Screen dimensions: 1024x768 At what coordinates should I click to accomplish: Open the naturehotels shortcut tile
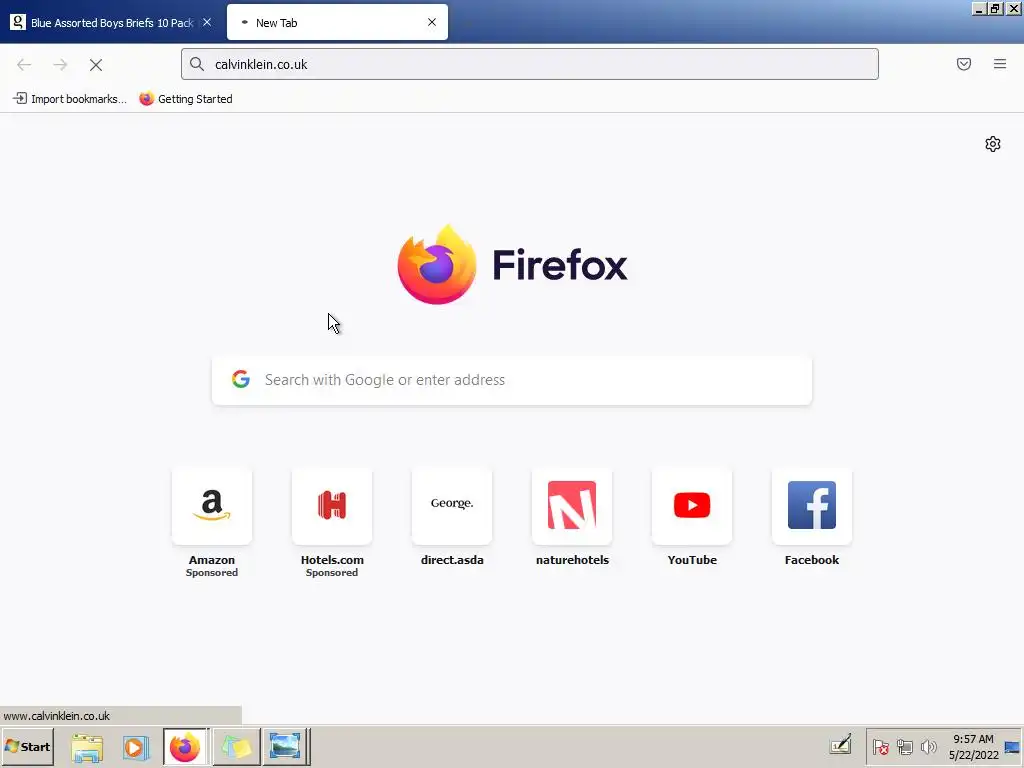572,506
